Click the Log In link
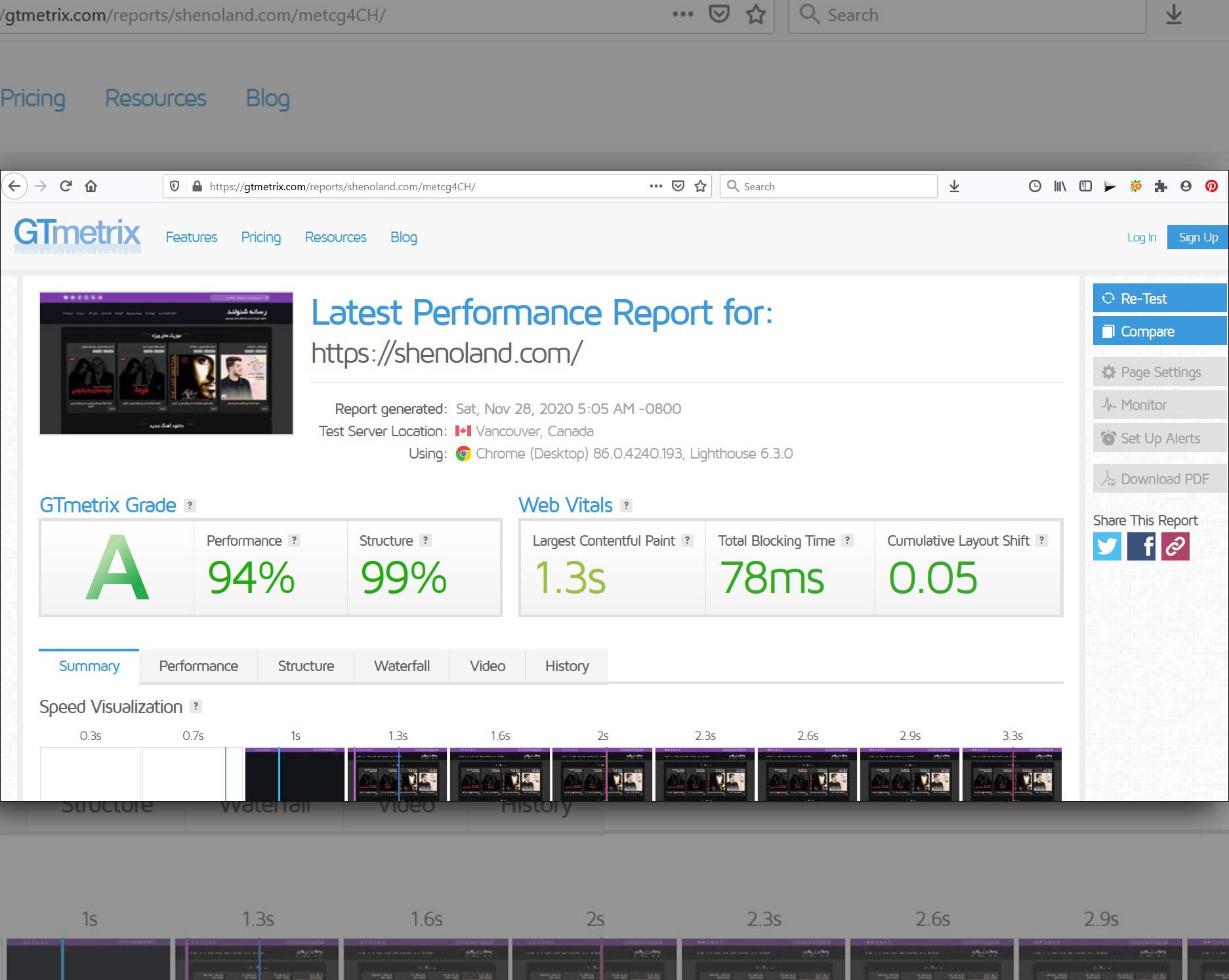Image resolution: width=1229 pixels, height=980 pixels. point(1142,237)
